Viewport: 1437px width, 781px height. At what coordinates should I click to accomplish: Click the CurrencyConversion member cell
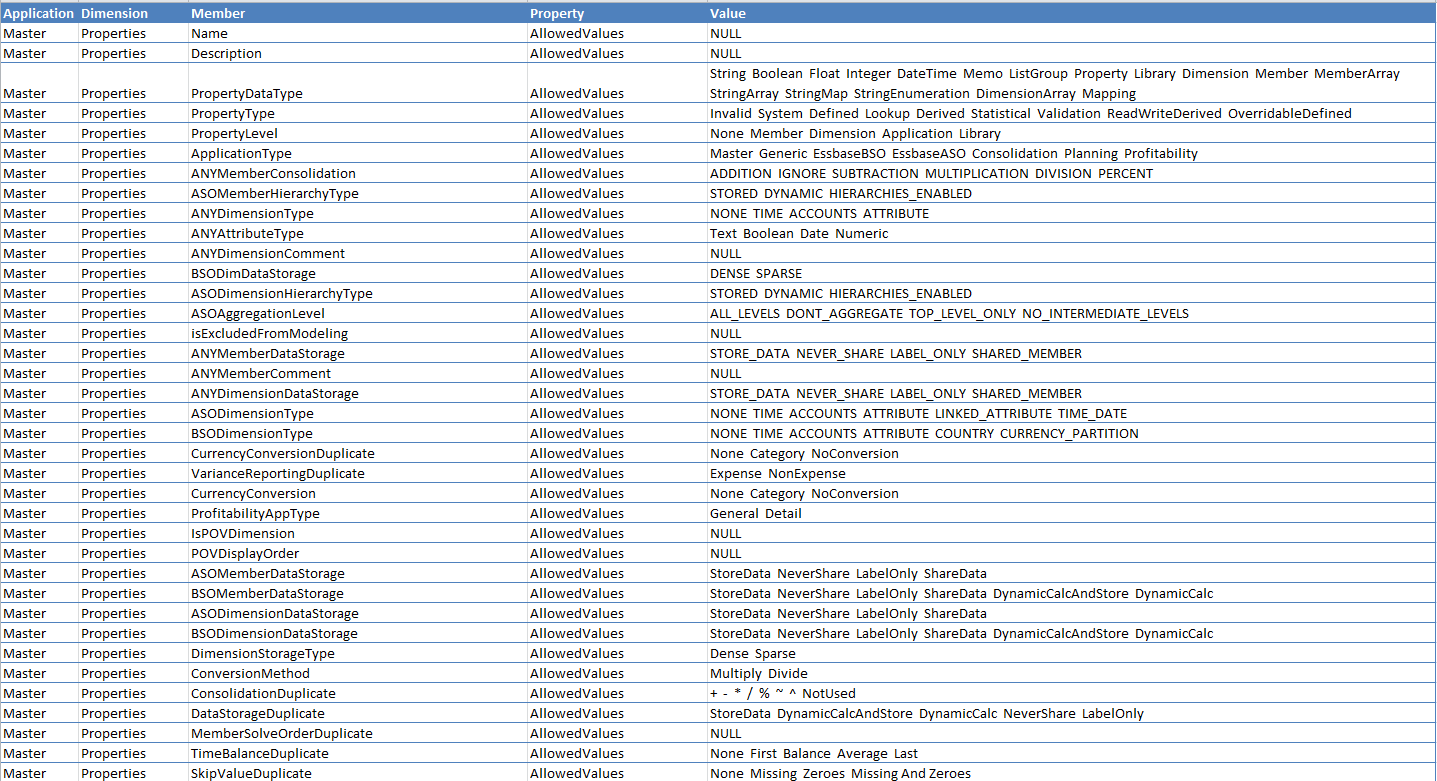357,494
